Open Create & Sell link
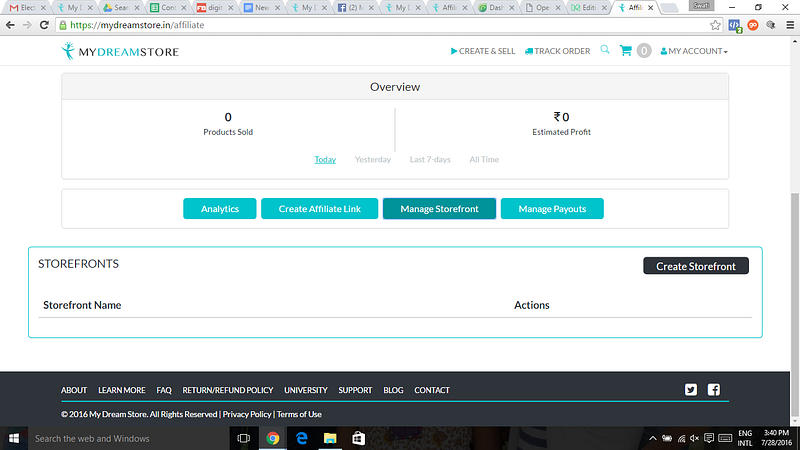The image size is (800, 450). (x=483, y=51)
